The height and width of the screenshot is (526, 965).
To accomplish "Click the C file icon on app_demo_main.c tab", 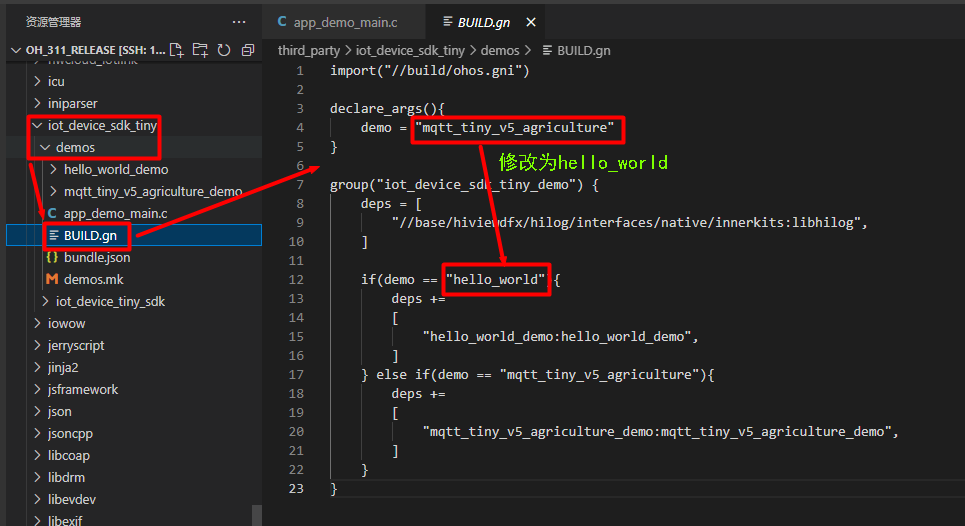I will tap(282, 22).
